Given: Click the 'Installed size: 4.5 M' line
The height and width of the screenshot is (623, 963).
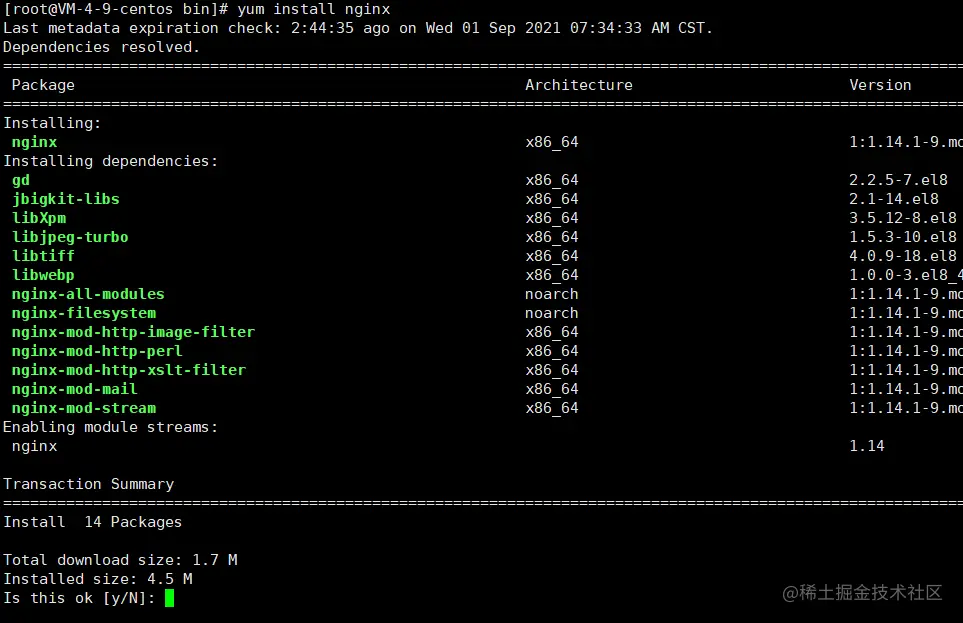Looking at the screenshot, I should coord(98,579).
